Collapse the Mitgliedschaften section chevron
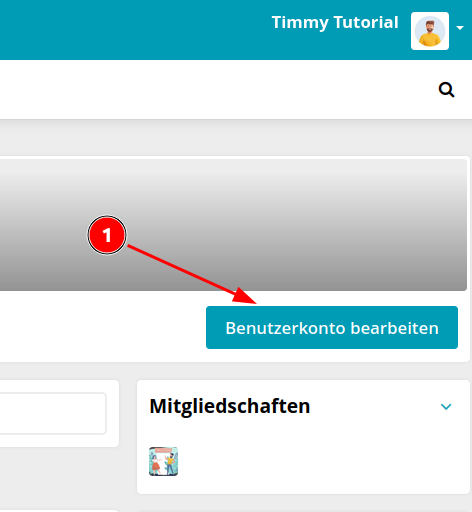This screenshot has width=472, height=512. (446, 406)
